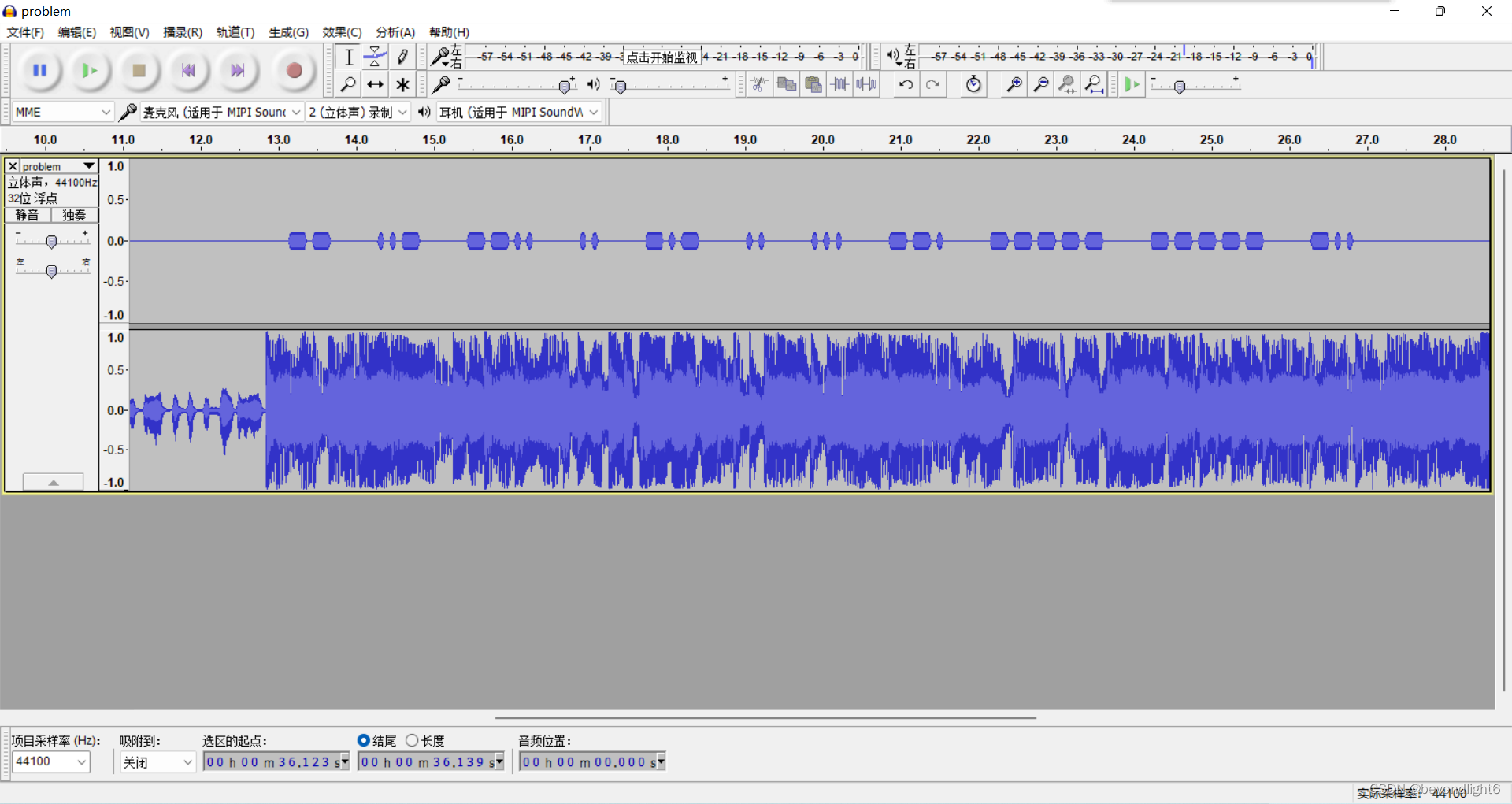Click the track gain slider knob

click(x=51, y=241)
